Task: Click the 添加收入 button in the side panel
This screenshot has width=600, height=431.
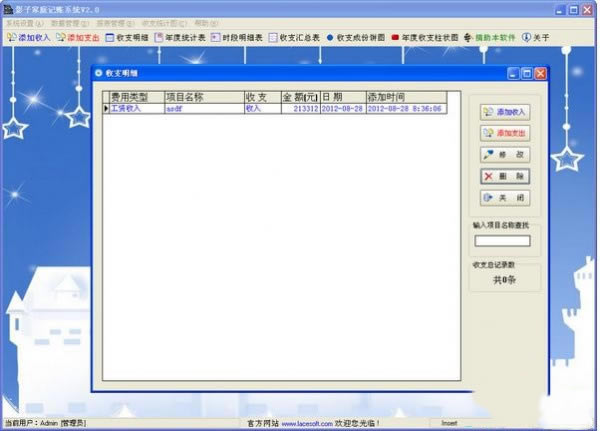Action: [505, 112]
